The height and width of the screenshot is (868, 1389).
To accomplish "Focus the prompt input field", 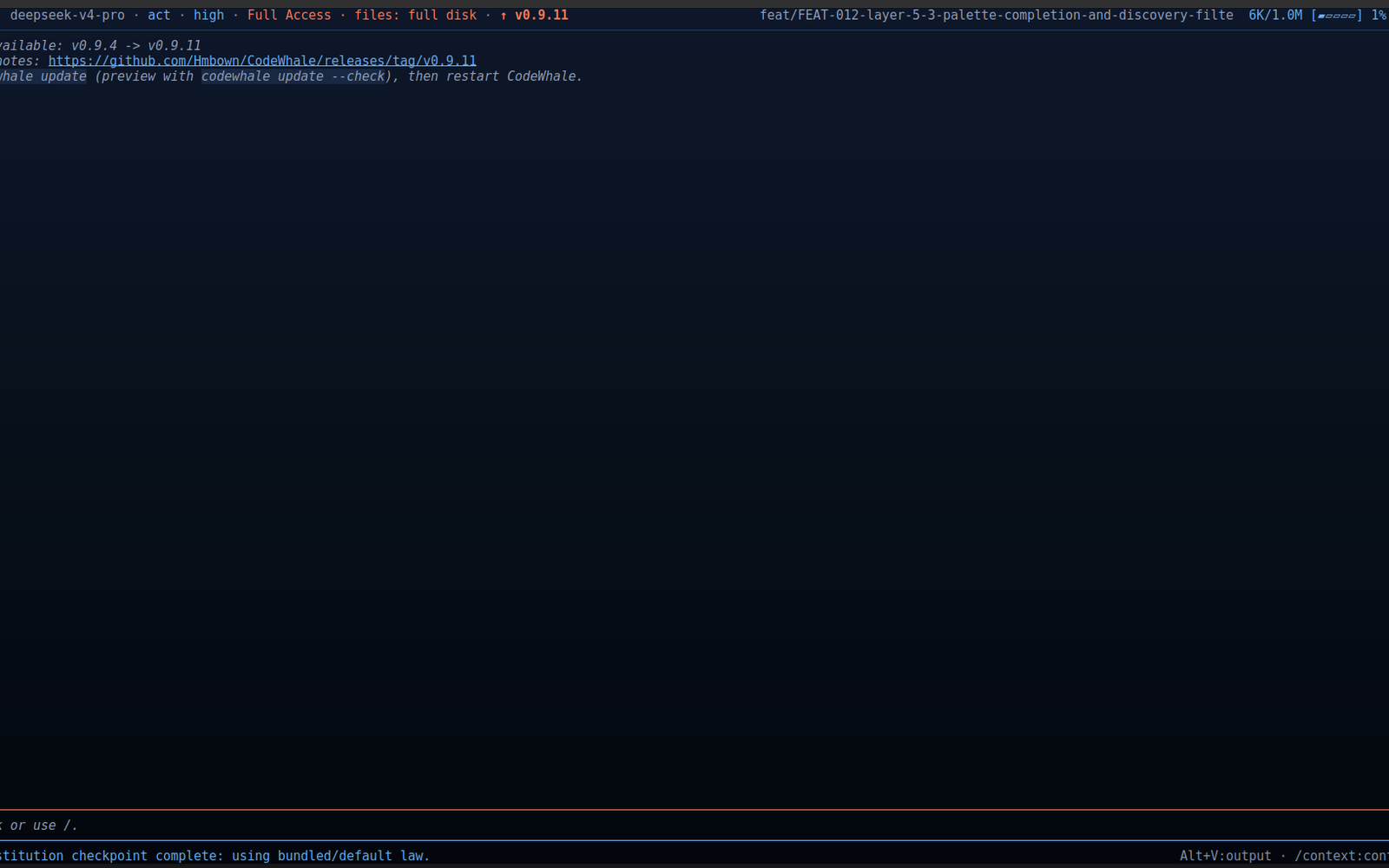I will click(x=694, y=825).
